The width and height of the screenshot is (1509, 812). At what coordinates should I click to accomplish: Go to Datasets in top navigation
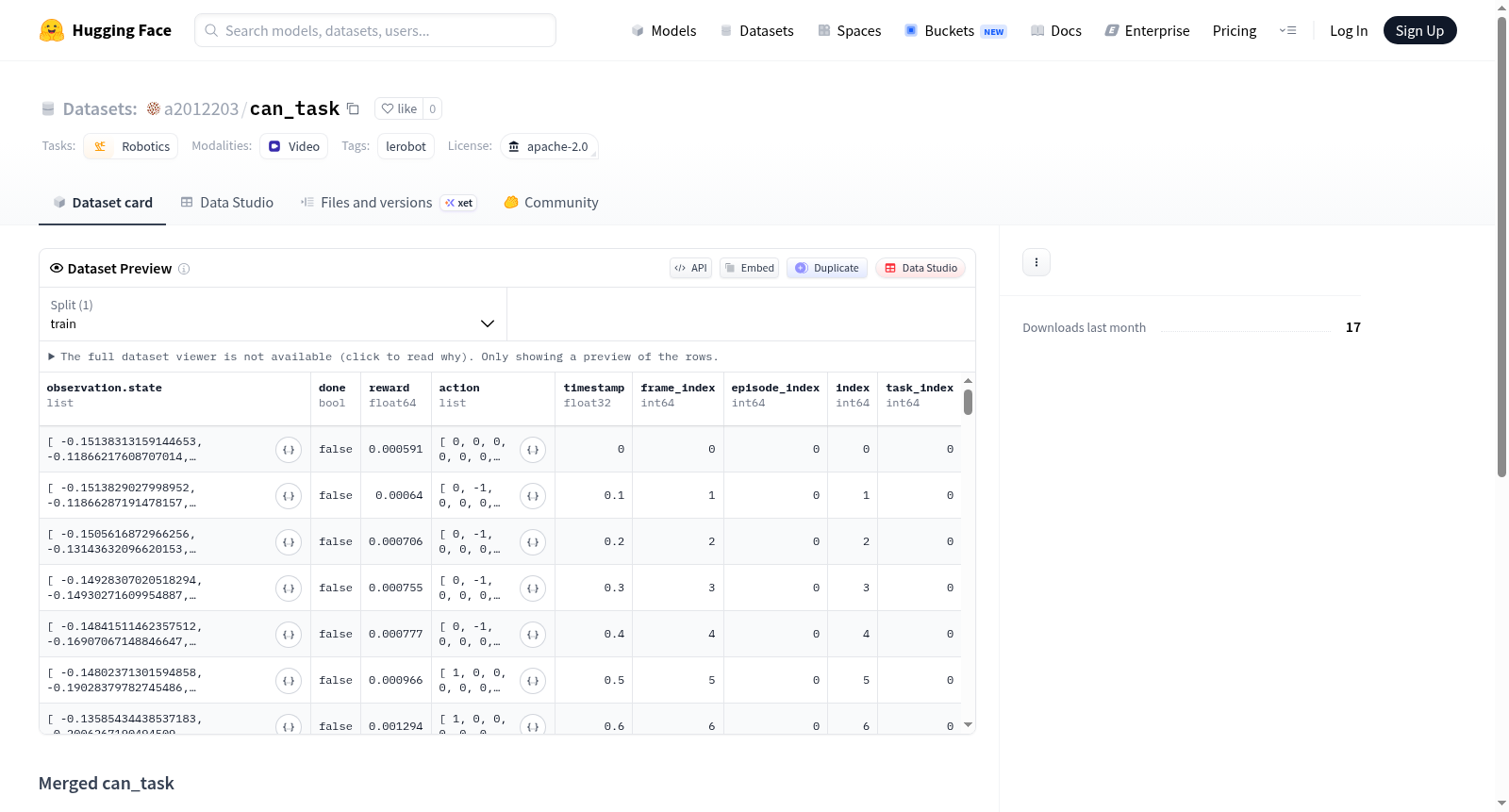[756, 30]
